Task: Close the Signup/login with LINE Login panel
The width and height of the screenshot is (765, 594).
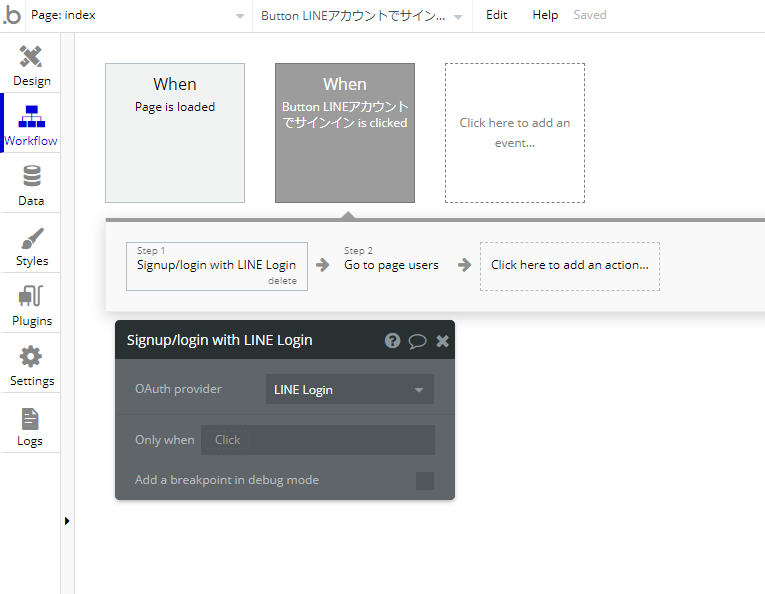Action: [443, 341]
